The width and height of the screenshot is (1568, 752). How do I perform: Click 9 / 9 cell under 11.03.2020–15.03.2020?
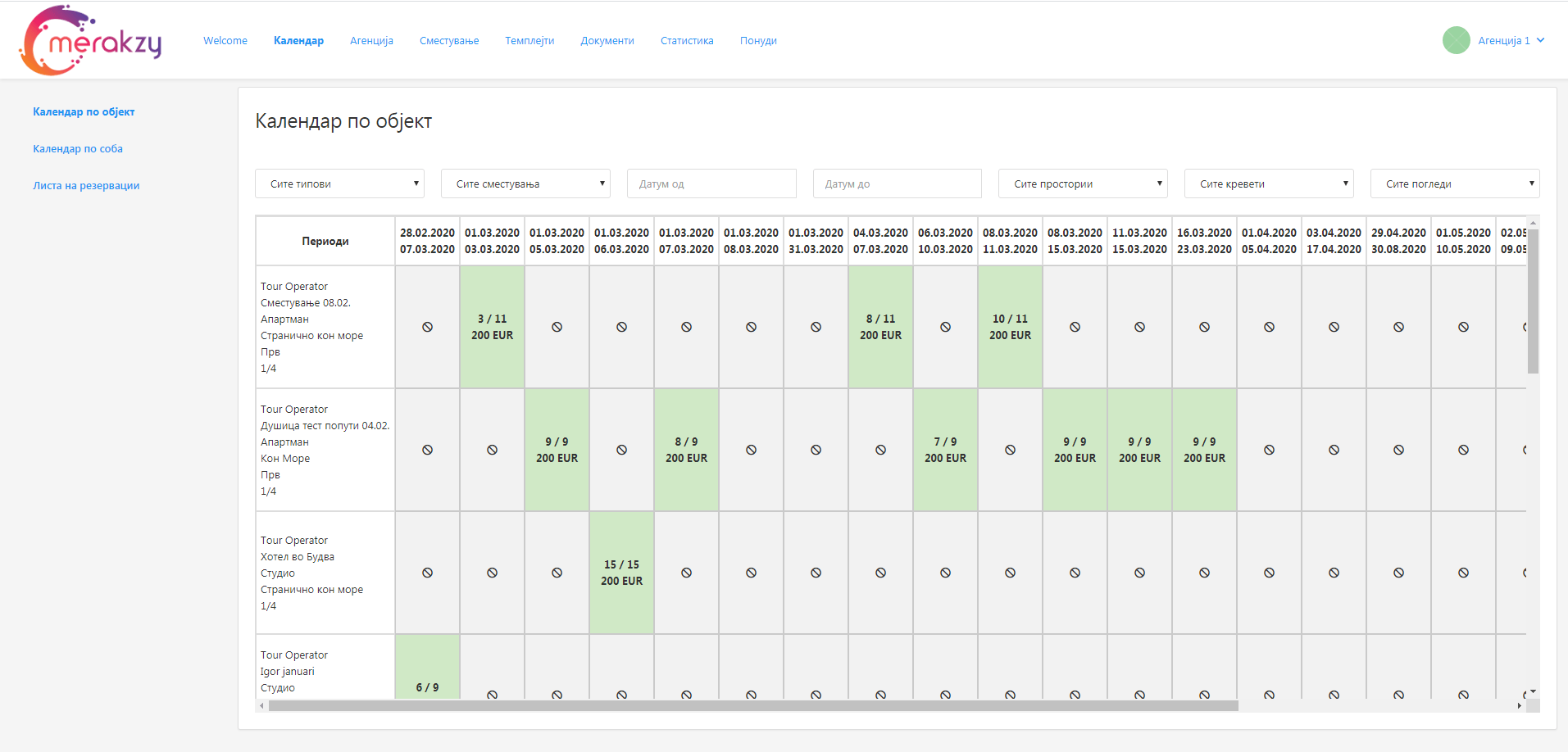(1139, 450)
